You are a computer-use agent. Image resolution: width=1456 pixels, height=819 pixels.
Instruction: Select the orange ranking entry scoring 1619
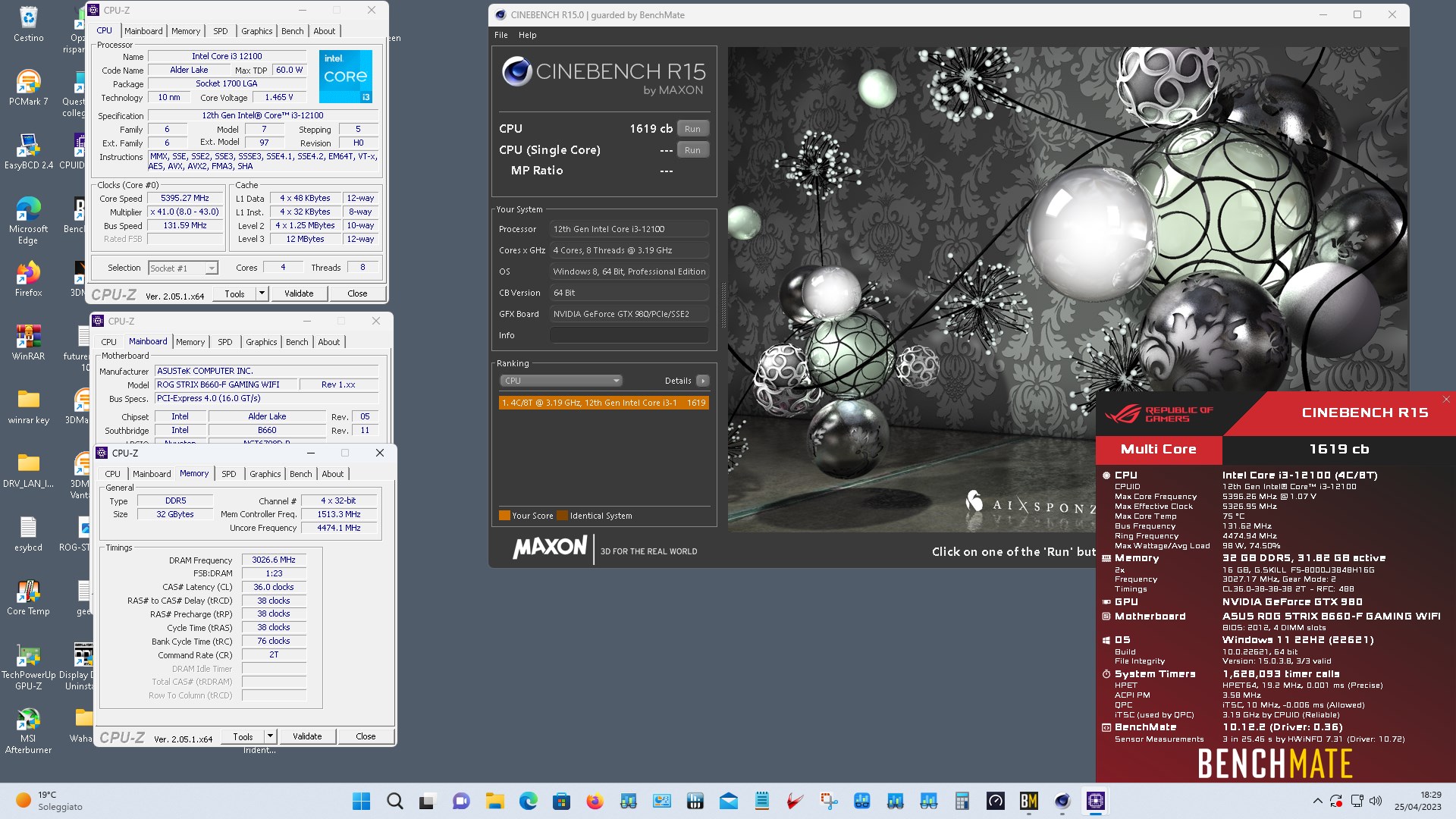(604, 403)
